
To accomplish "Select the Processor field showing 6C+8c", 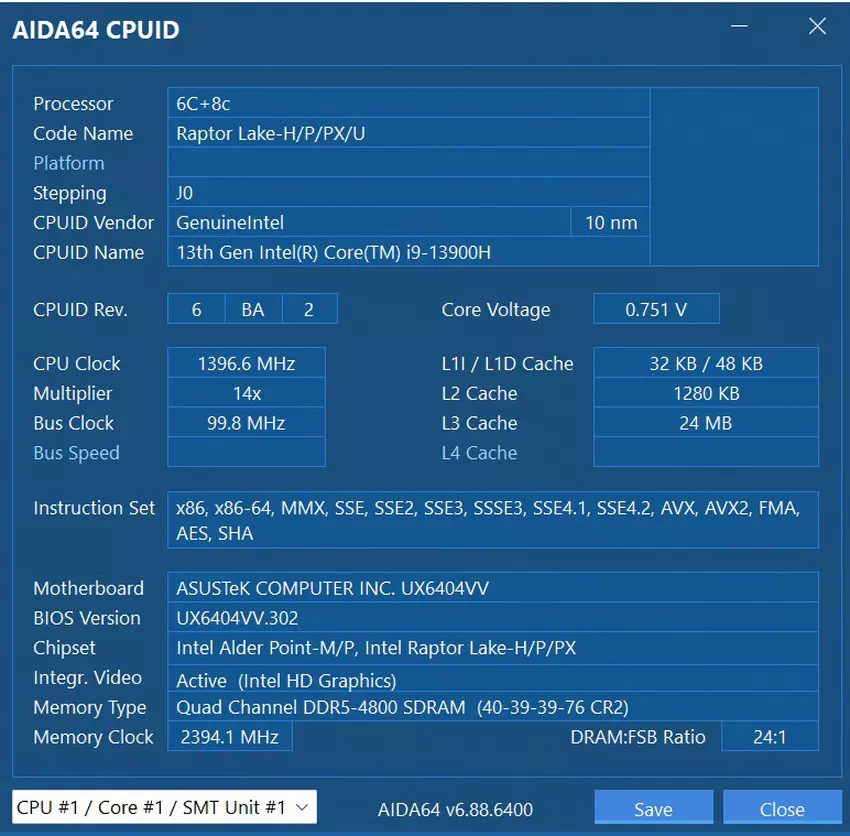I will click(408, 103).
